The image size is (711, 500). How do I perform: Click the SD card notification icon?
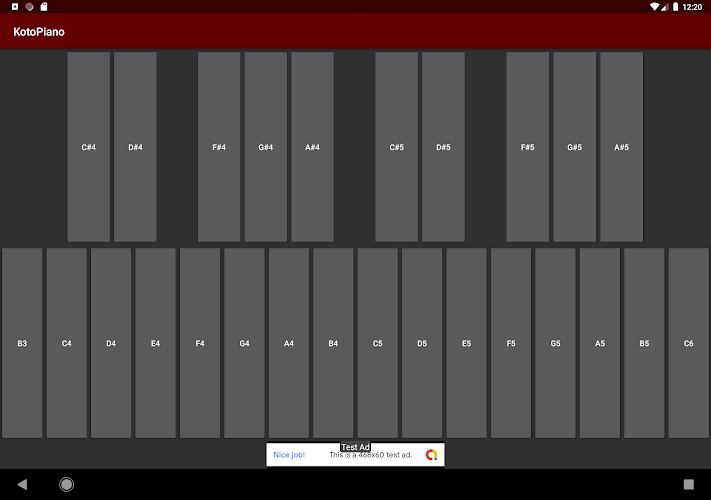(x=44, y=6)
